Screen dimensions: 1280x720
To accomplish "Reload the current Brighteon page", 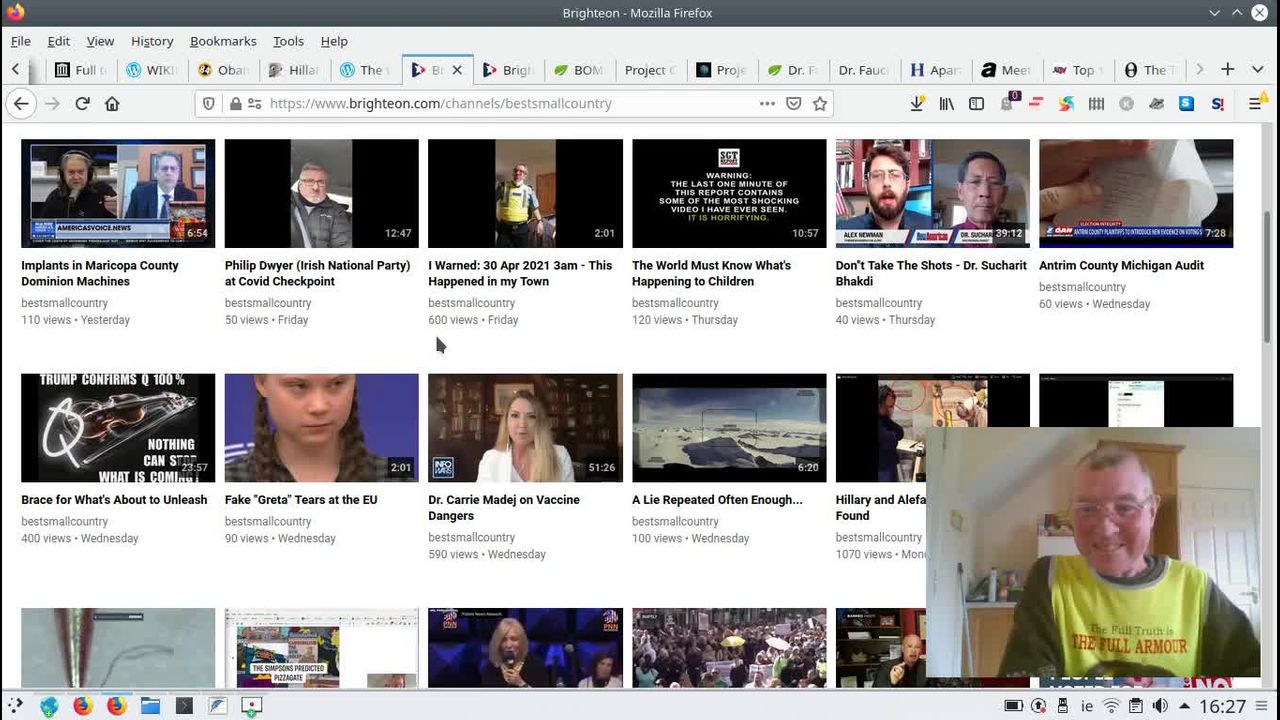I will click(x=82, y=103).
